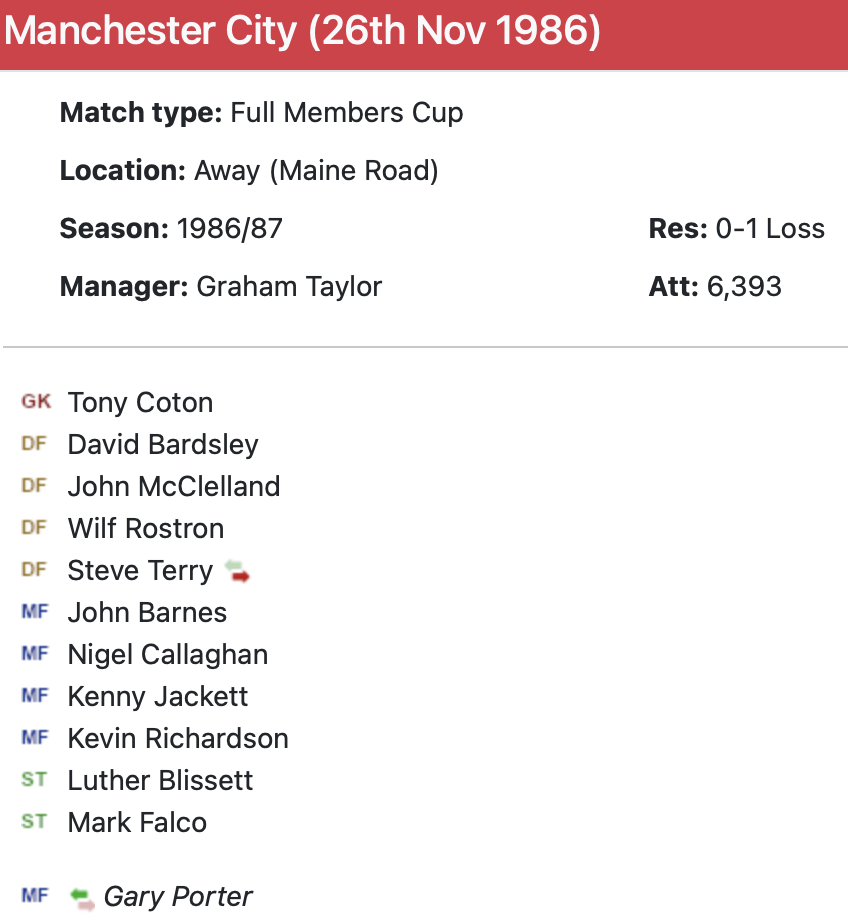
Task: Click the ST icon beside Mark Falco
Action: [34, 822]
